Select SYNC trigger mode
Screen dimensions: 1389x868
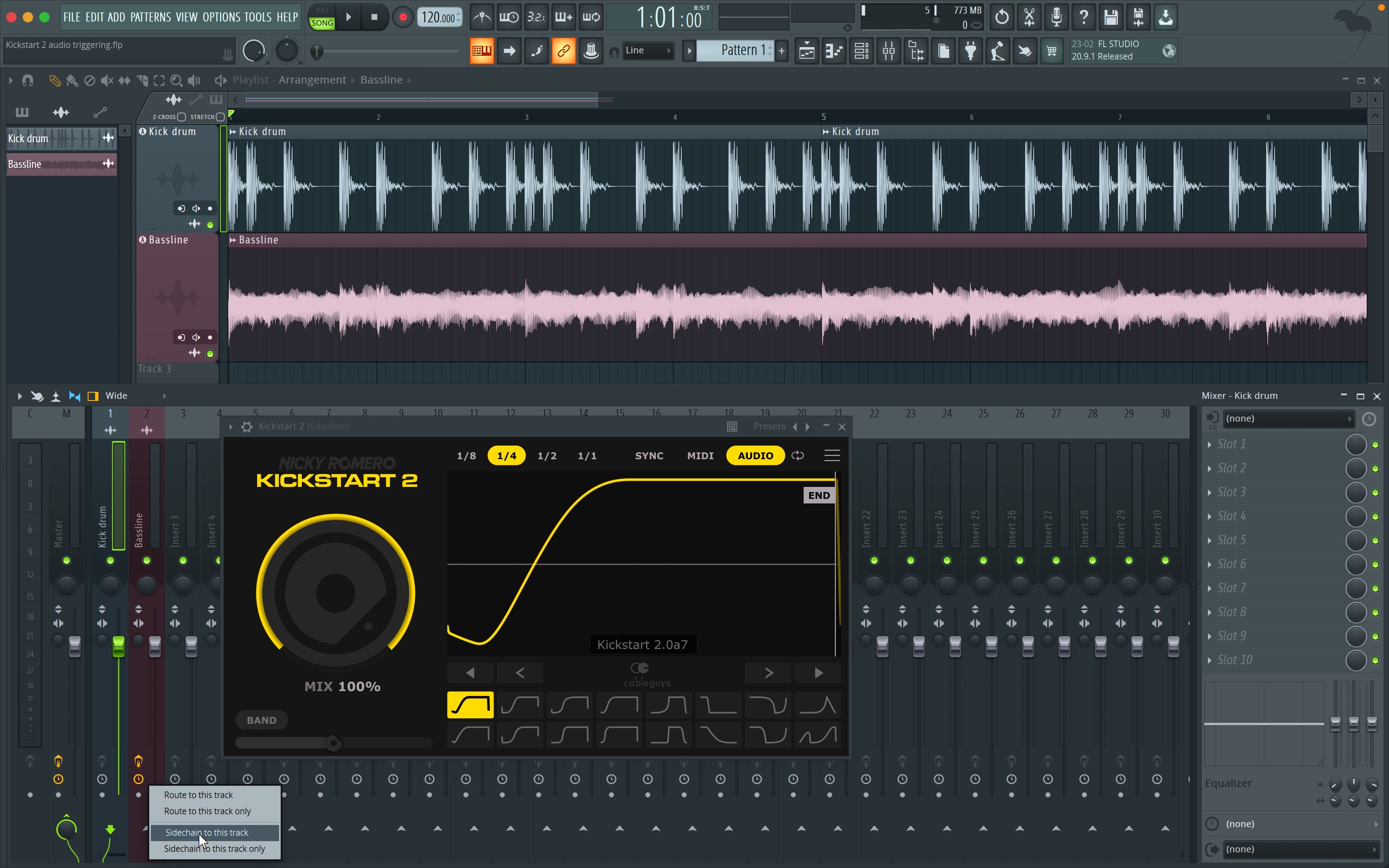pos(649,456)
